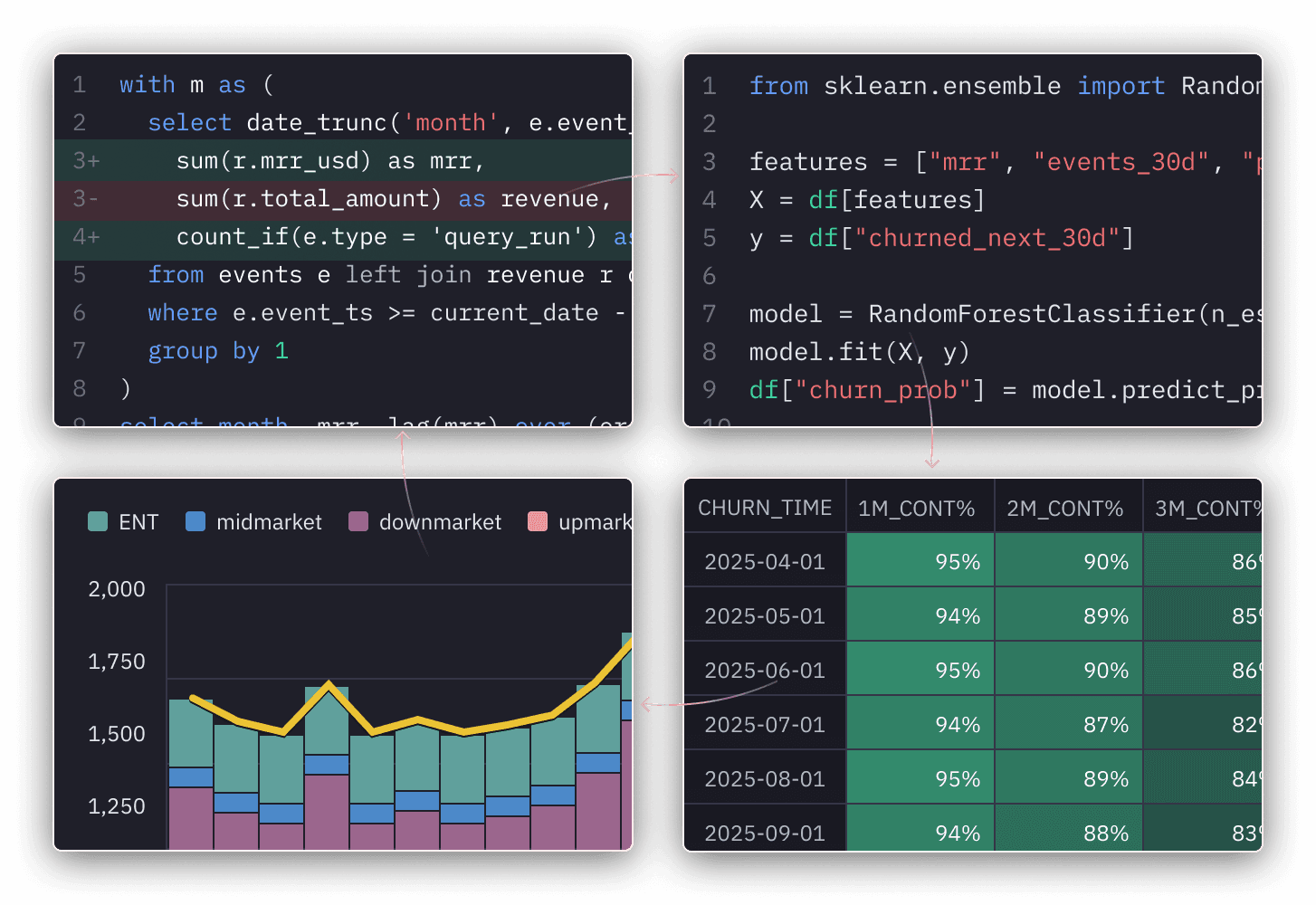Screen dimensions: 1316x905
Task: Click the pink arrow linking SQL to Python panel
Action: click(x=656, y=176)
